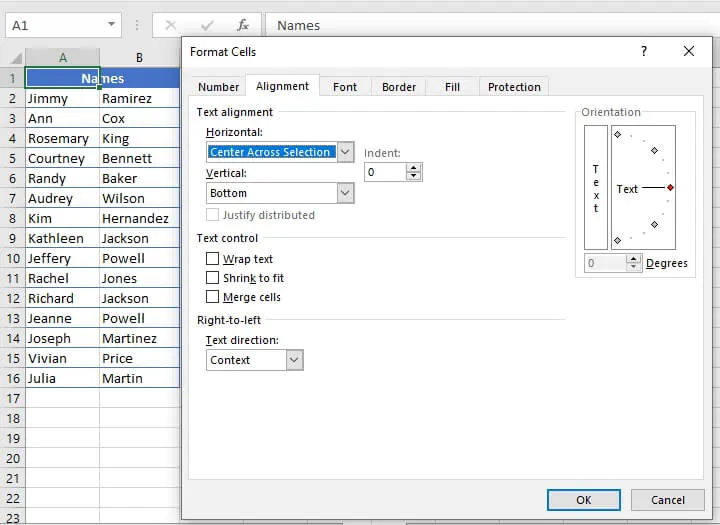Open the Horizontal alignment dropdown
720x525 pixels.
(345, 152)
